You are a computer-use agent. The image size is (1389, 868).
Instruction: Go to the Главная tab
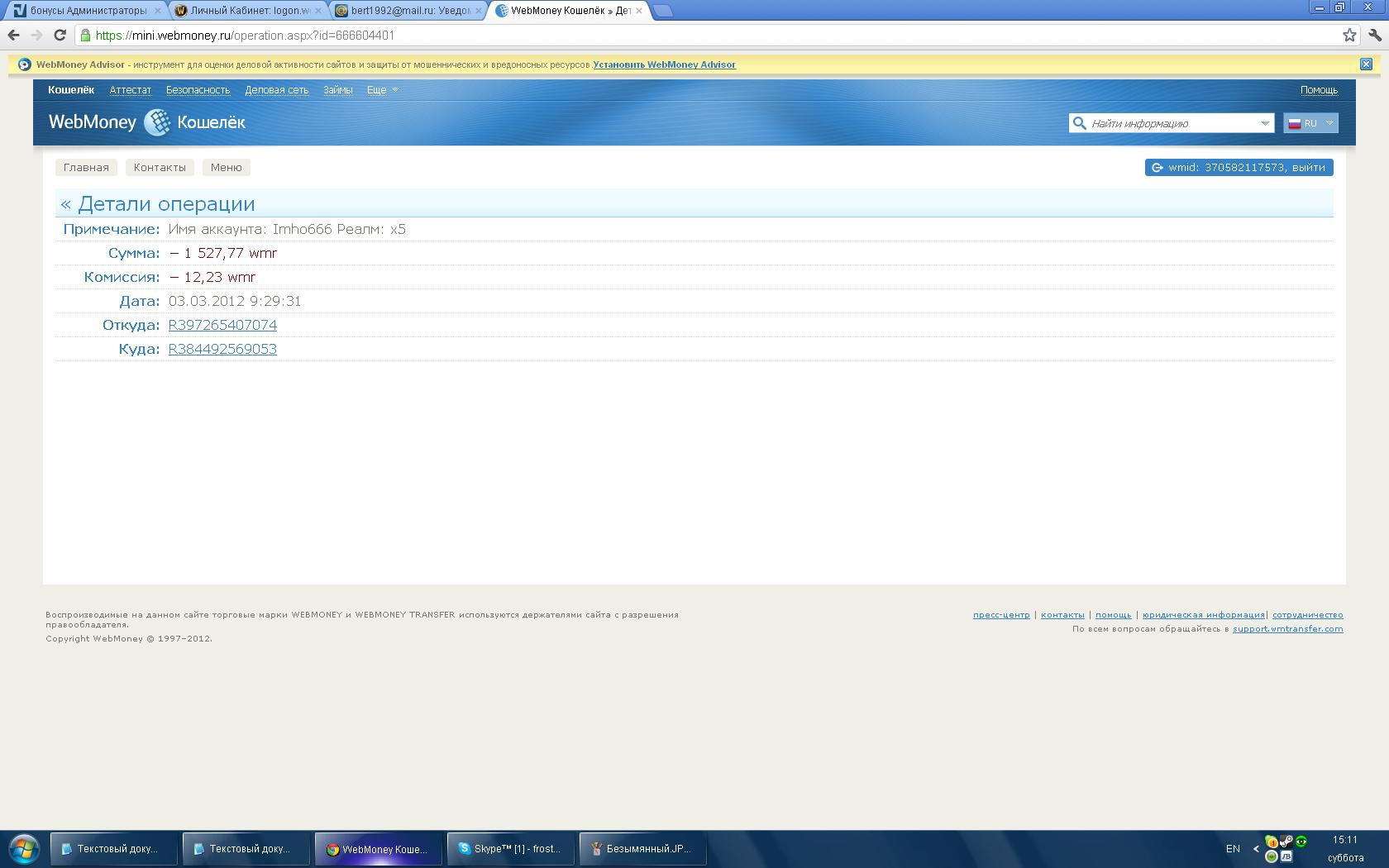click(86, 167)
